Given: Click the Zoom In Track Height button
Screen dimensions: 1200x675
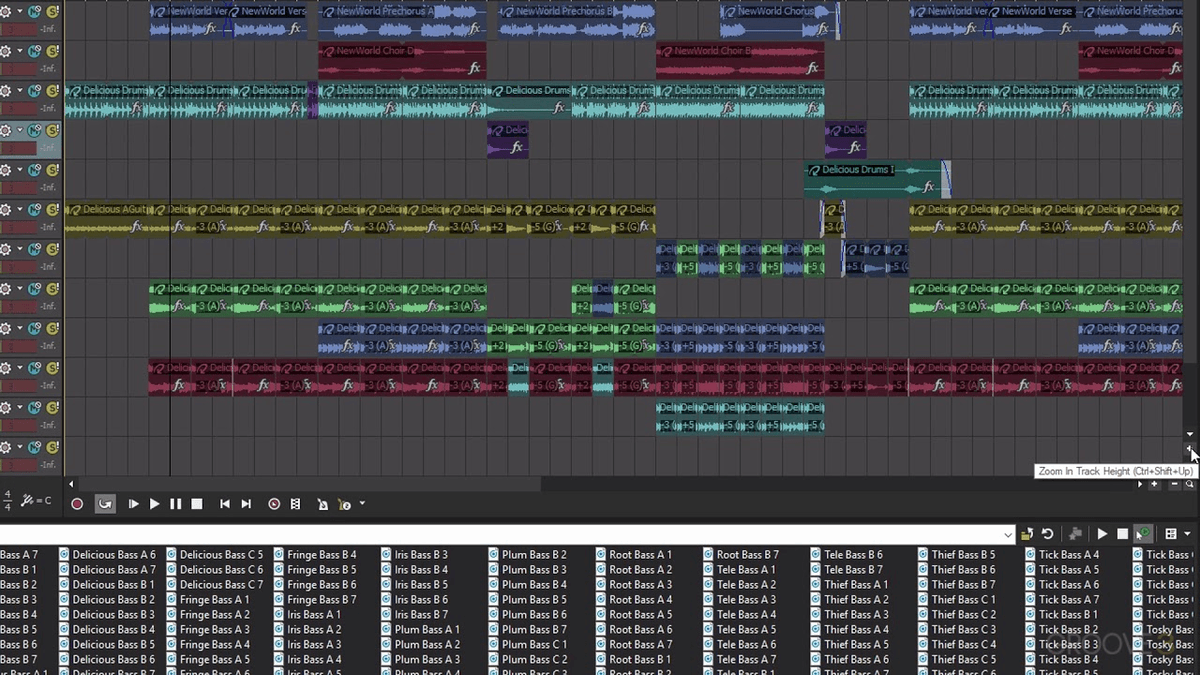Looking at the screenshot, I should pyautogui.click(x=1190, y=448).
